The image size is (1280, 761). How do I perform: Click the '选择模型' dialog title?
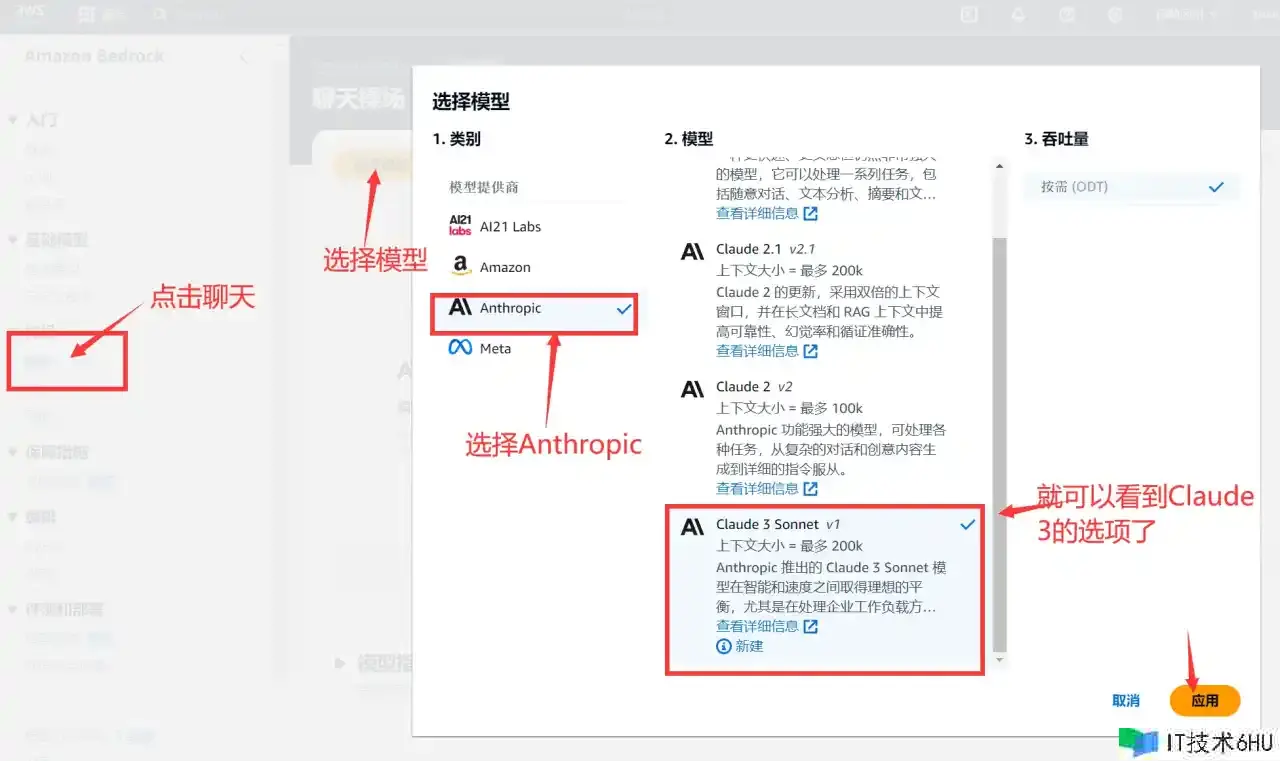click(471, 101)
